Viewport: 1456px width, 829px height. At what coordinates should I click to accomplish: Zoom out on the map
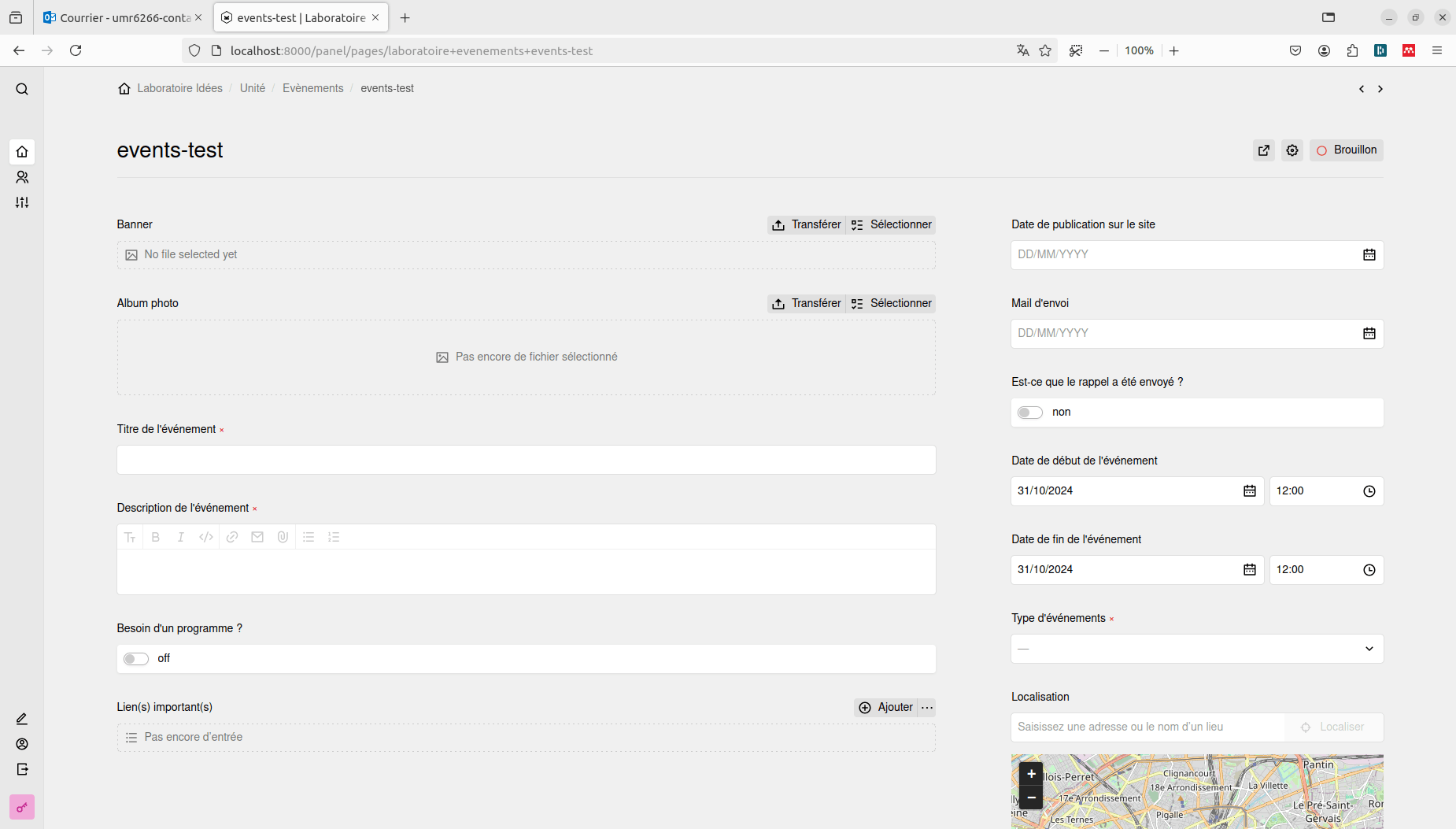(1031, 798)
